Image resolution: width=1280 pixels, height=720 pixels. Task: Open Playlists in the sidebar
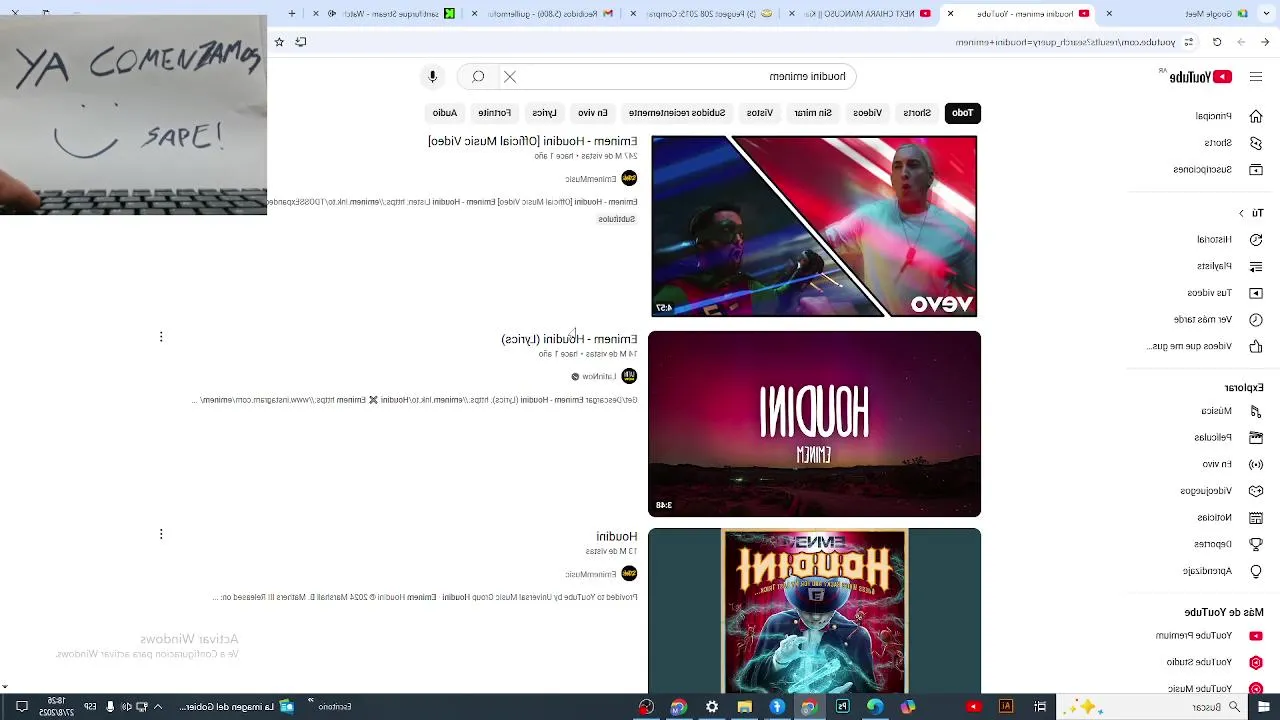click(x=1228, y=266)
